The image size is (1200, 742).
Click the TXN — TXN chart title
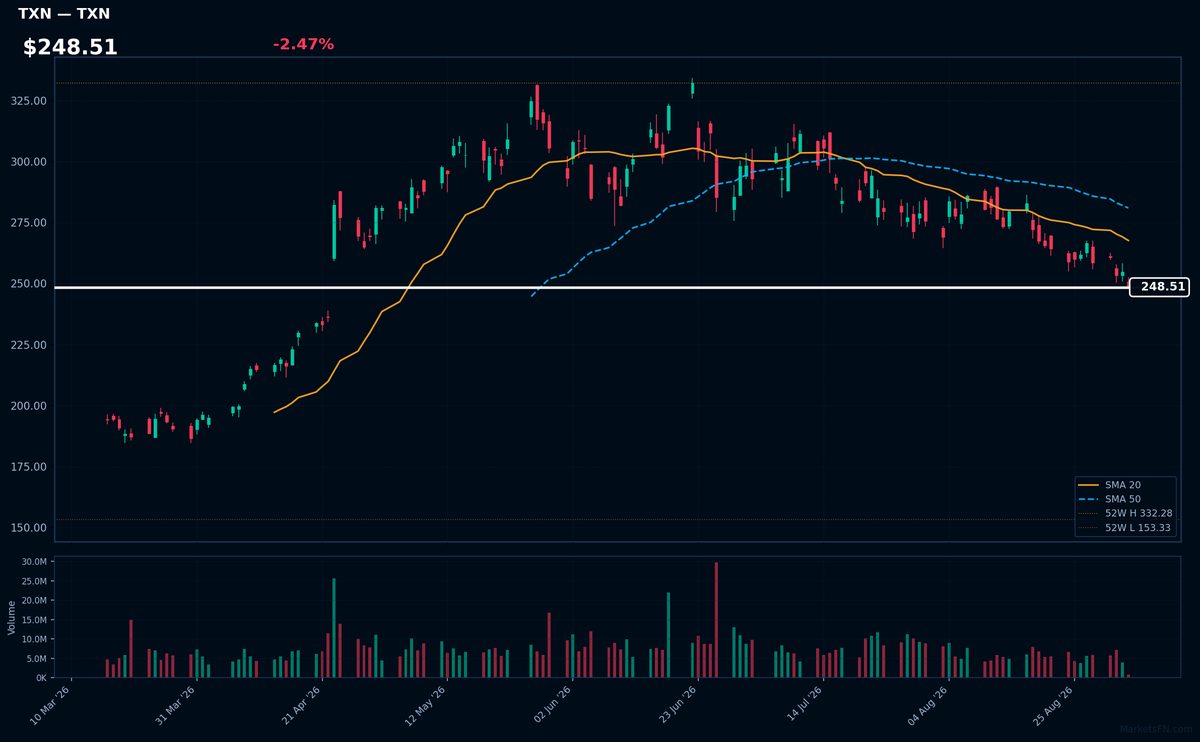point(64,14)
